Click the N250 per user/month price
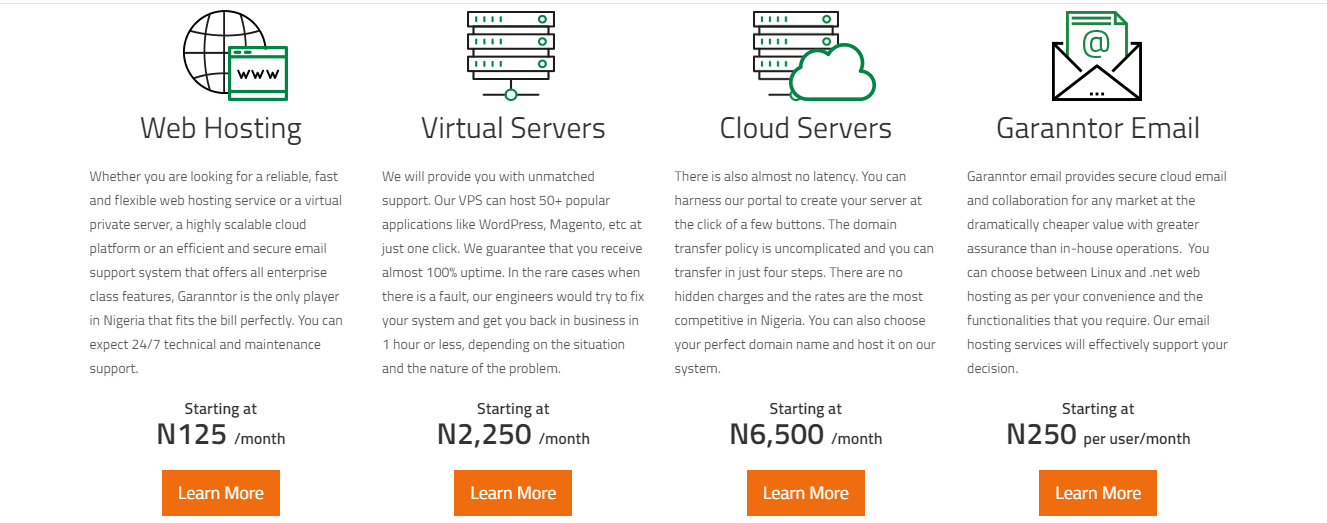 [1098, 434]
